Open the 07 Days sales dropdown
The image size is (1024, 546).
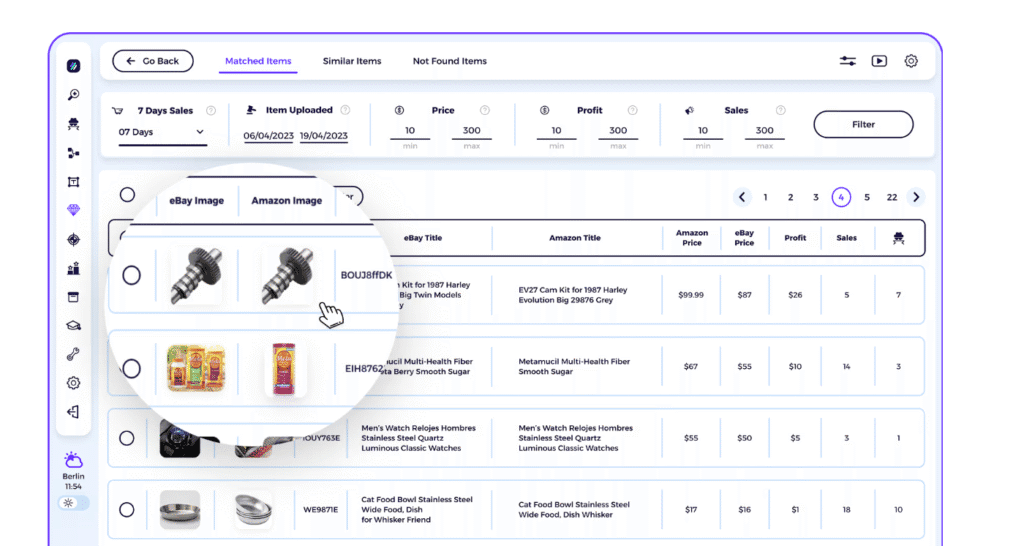coord(162,132)
